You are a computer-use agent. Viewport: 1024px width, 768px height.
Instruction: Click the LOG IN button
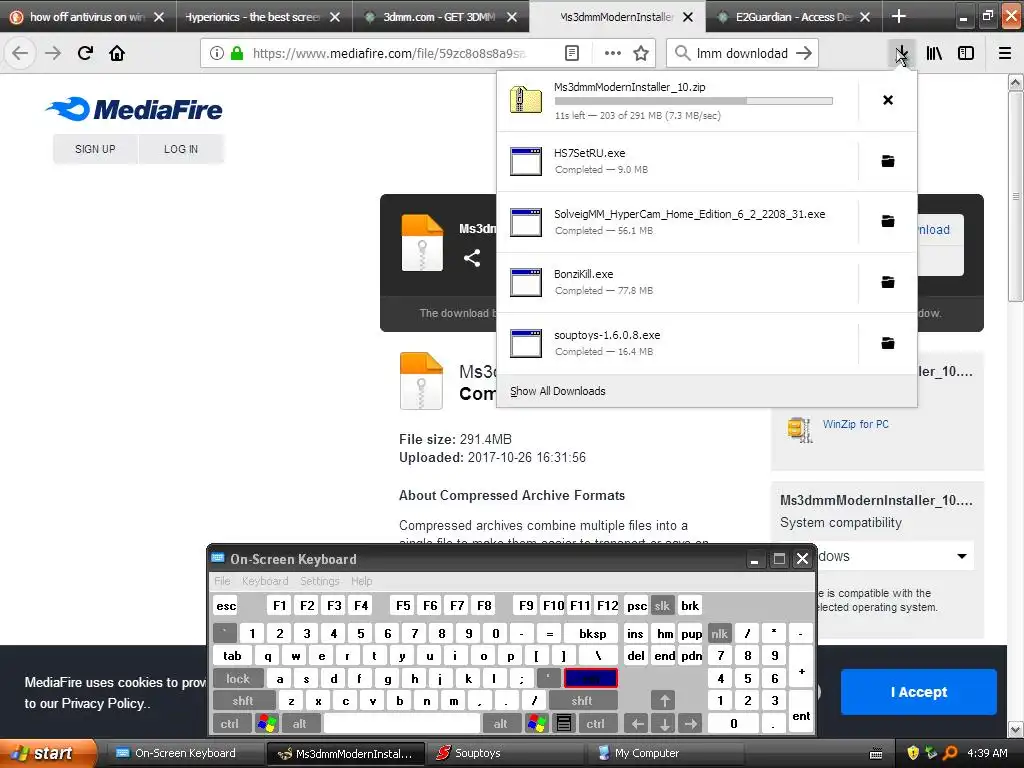pos(181,149)
